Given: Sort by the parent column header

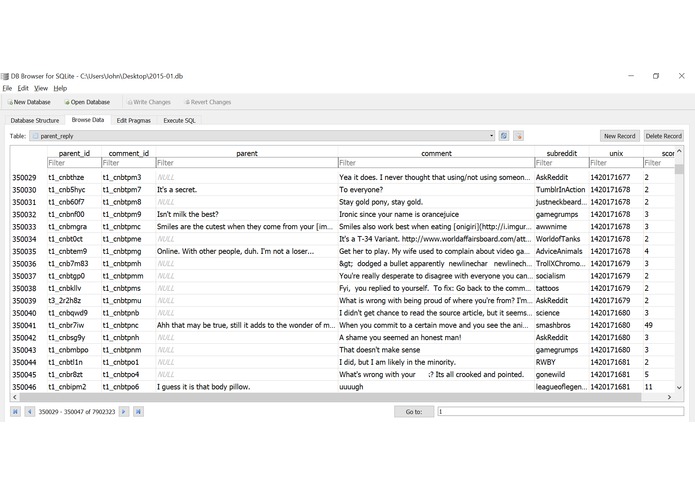Looking at the screenshot, I should point(247,153).
